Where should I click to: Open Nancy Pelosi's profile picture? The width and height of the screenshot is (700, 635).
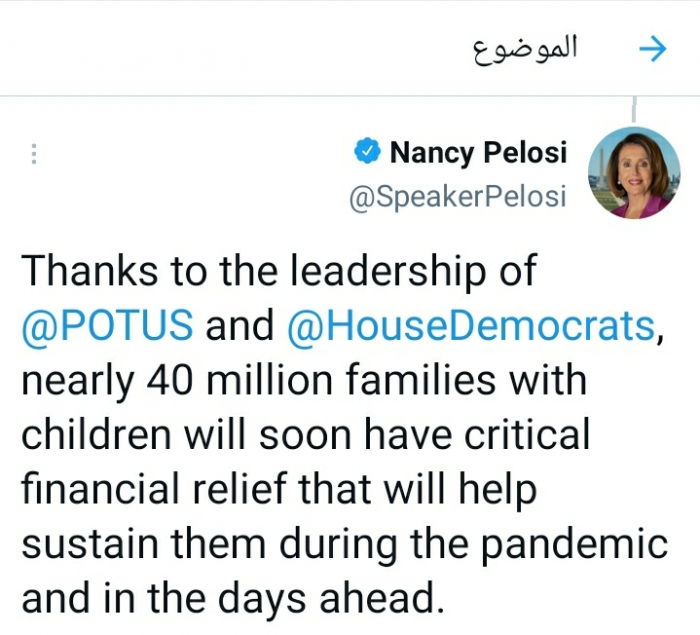(634, 173)
